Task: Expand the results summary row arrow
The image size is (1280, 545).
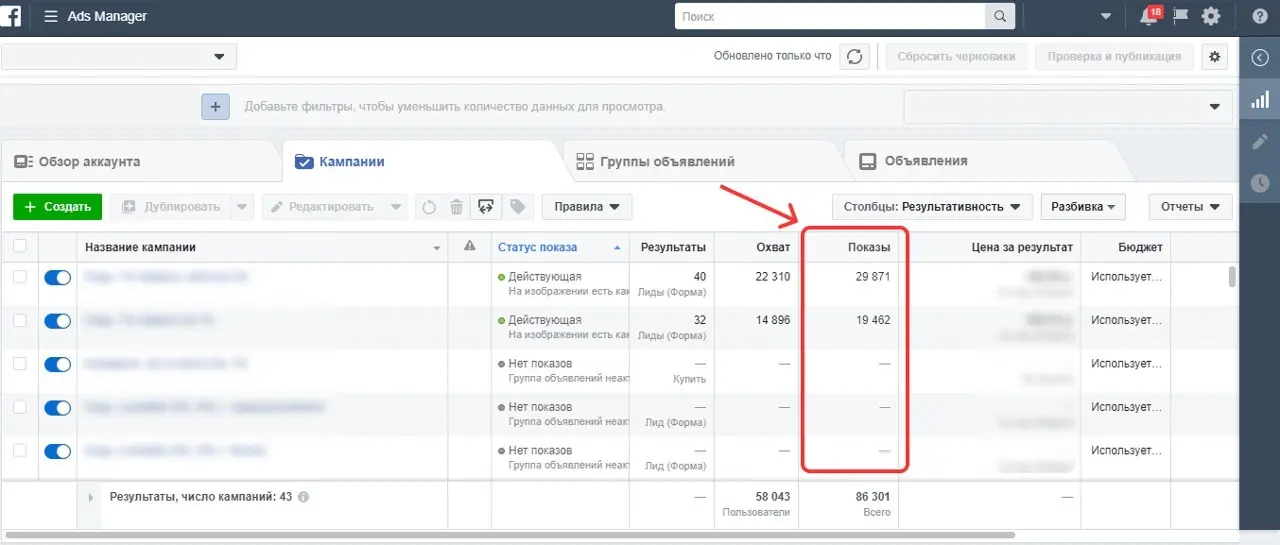Action: coord(91,496)
